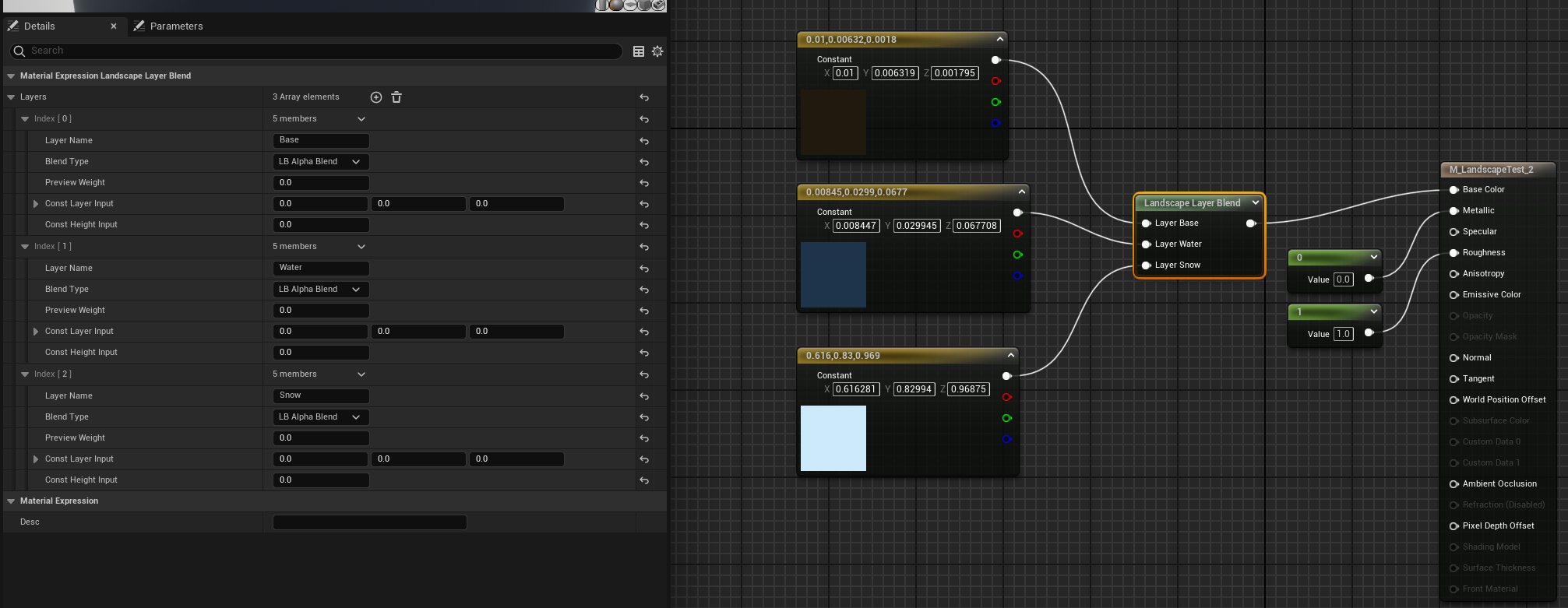This screenshot has height=608, width=1568.
Task: Collapse the Index [ 1 ] layer entry
Action: tap(25, 247)
